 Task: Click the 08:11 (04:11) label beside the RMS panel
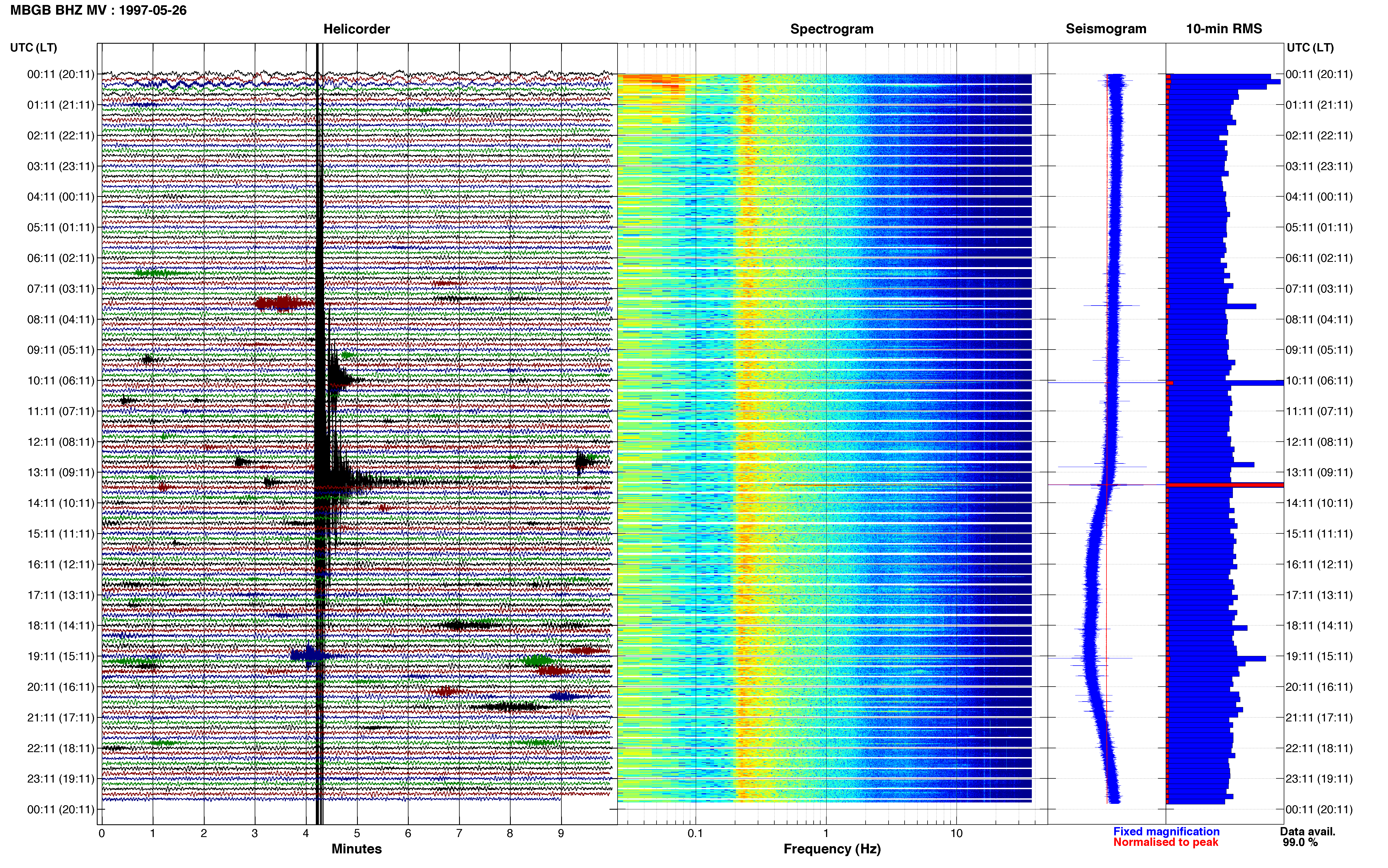[1319, 319]
